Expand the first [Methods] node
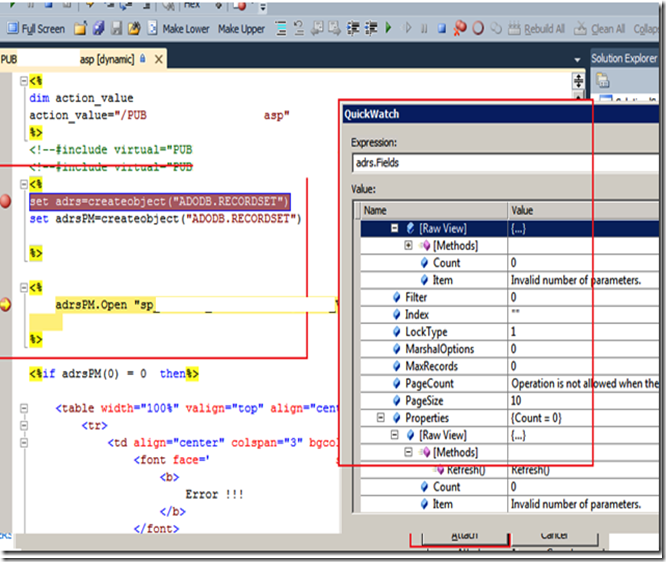666x562 pixels. click(408, 246)
